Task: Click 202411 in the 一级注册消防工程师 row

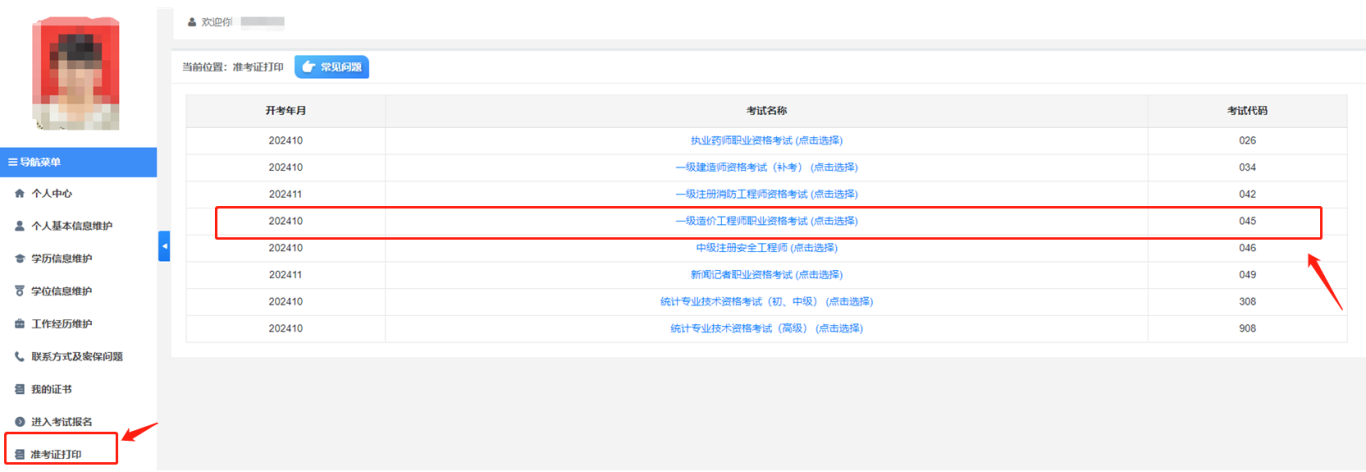Action: coord(285,194)
